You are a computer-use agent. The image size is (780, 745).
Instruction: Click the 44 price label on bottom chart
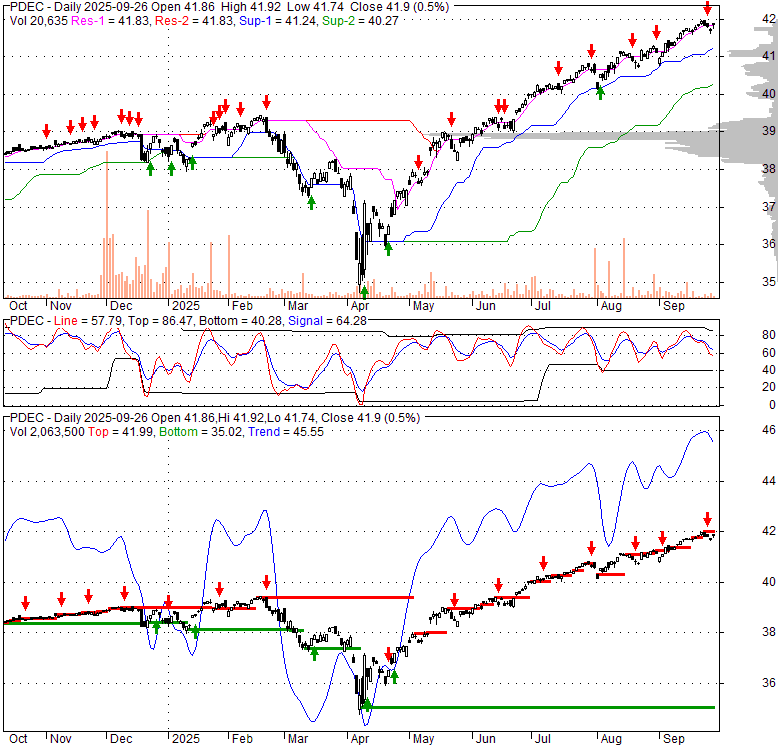pos(769,481)
